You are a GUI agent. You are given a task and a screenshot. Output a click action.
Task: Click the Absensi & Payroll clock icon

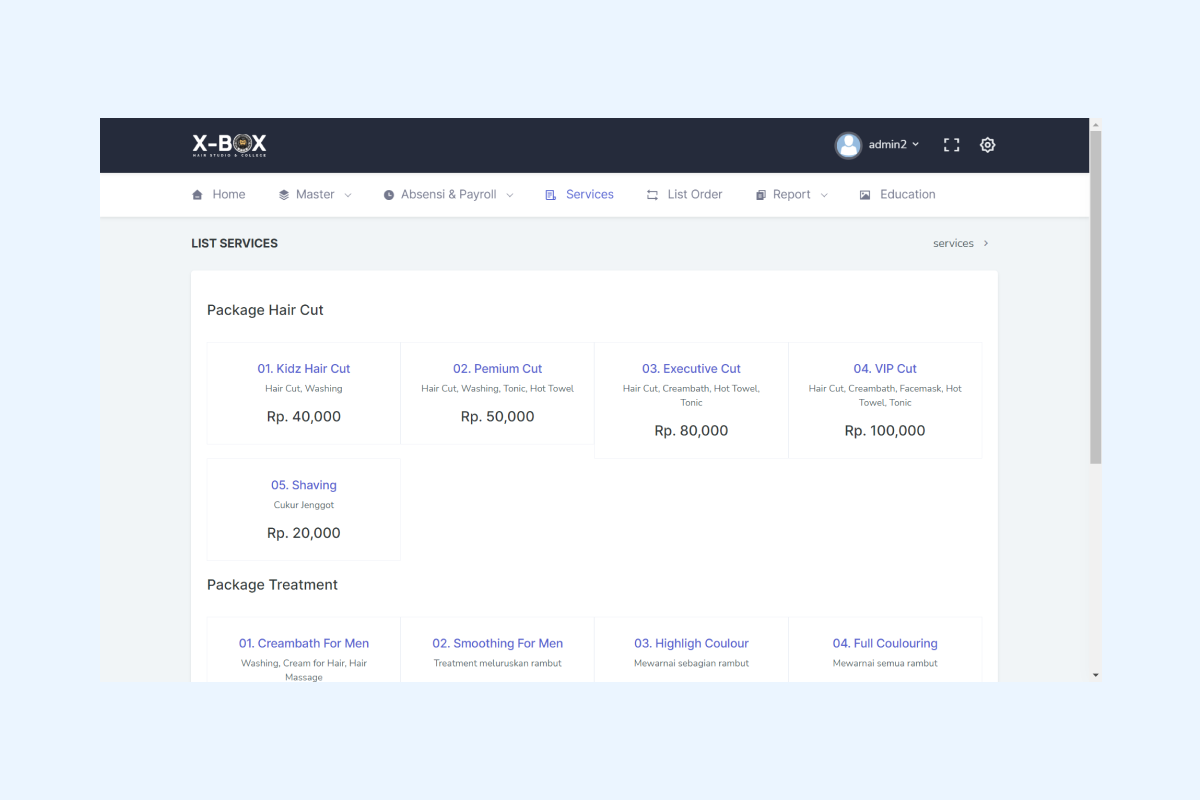(x=389, y=195)
